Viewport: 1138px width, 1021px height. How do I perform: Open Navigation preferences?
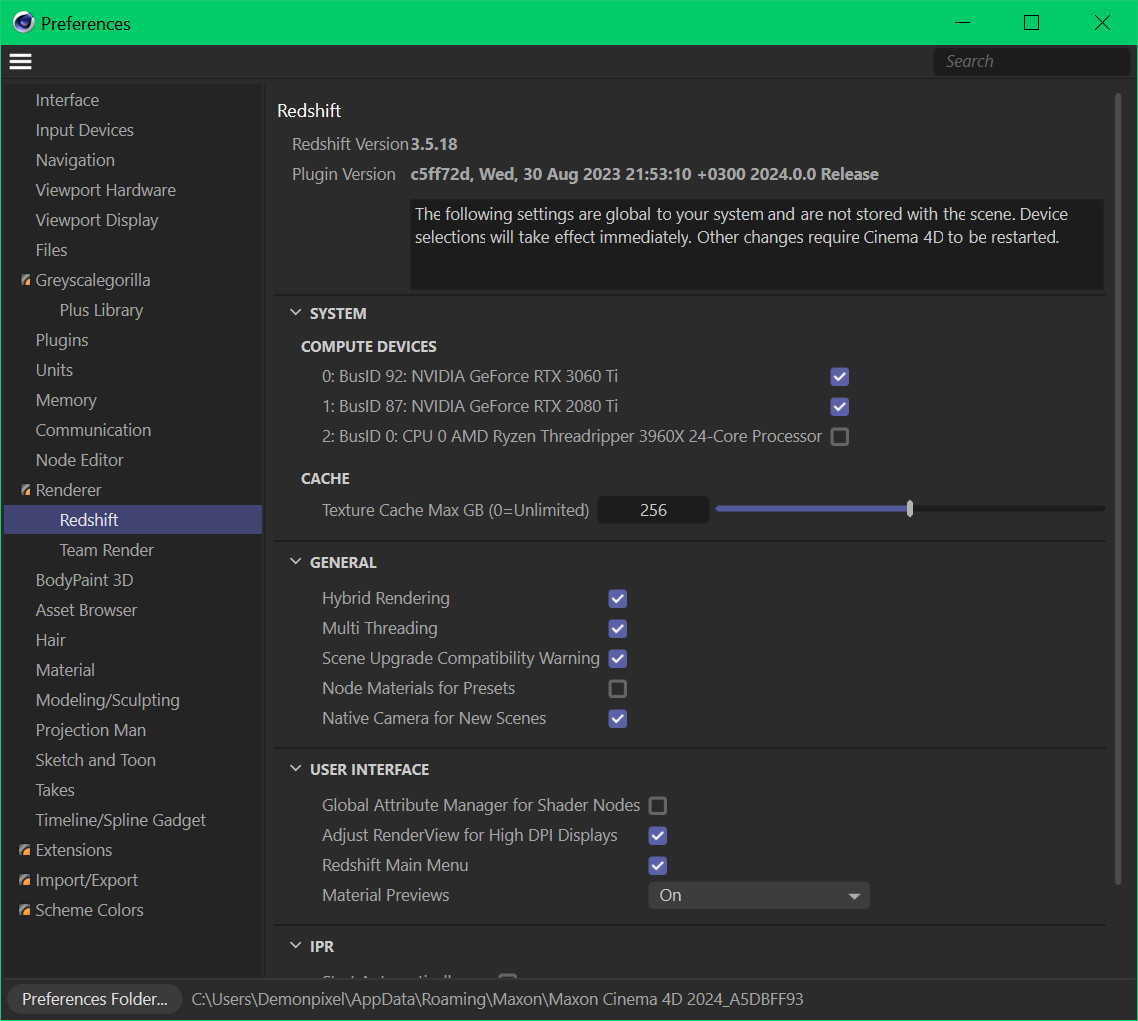(x=75, y=160)
